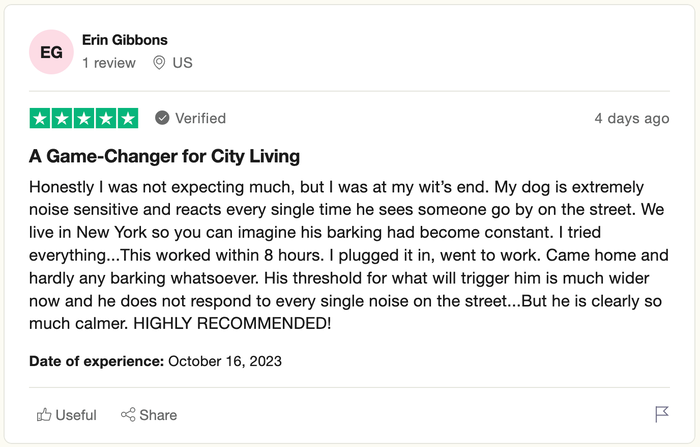Click the first green rating star
The width and height of the screenshot is (700, 447).
[40, 118]
